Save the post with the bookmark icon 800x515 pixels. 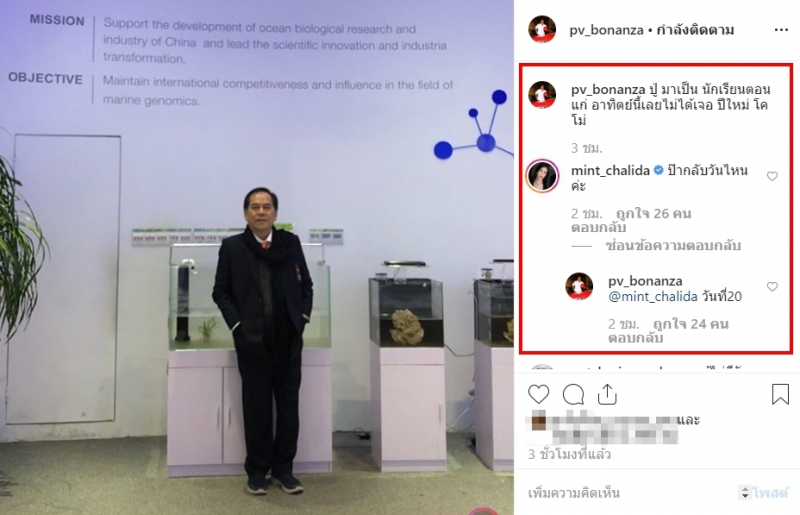click(780, 394)
